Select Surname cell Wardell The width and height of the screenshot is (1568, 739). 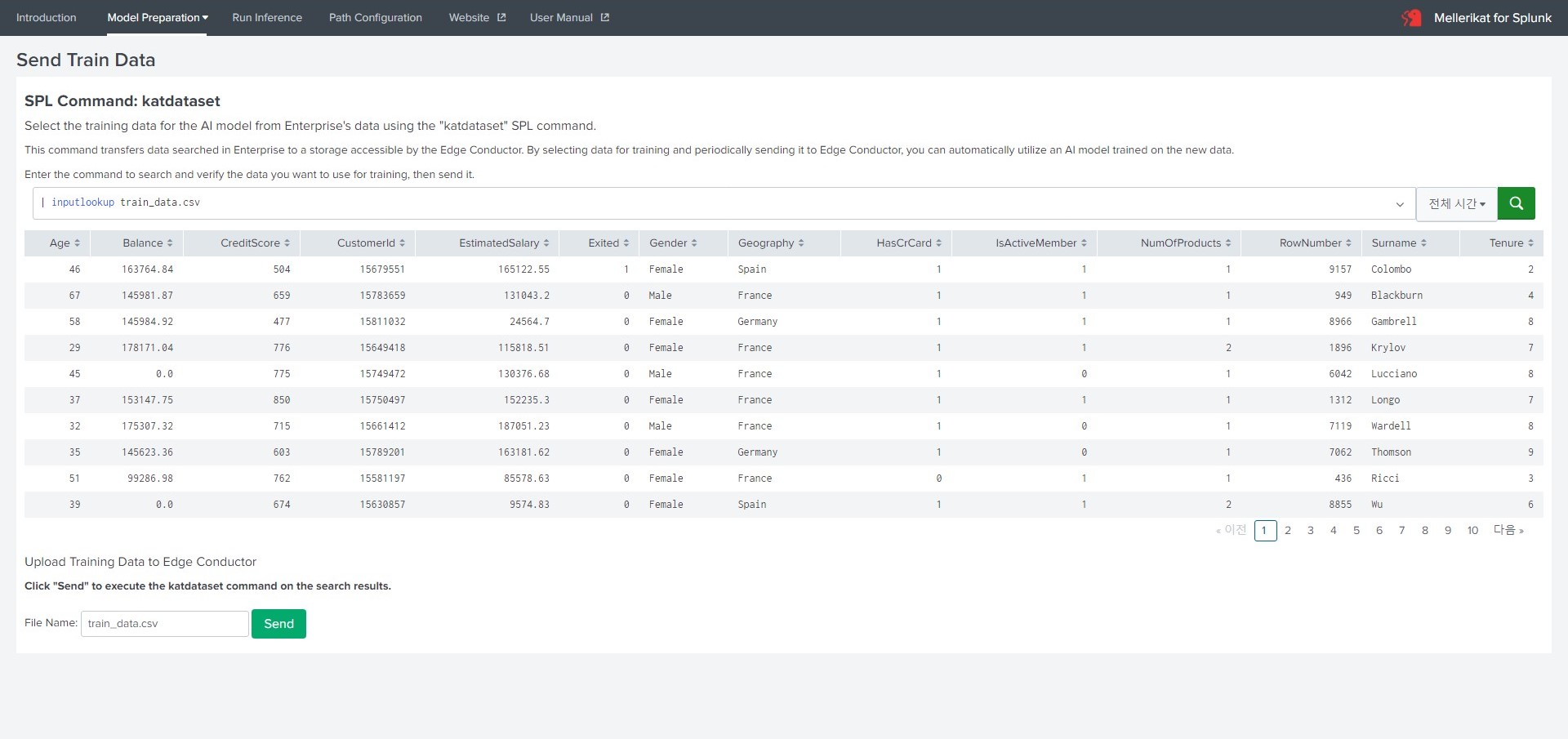point(1391,426)
